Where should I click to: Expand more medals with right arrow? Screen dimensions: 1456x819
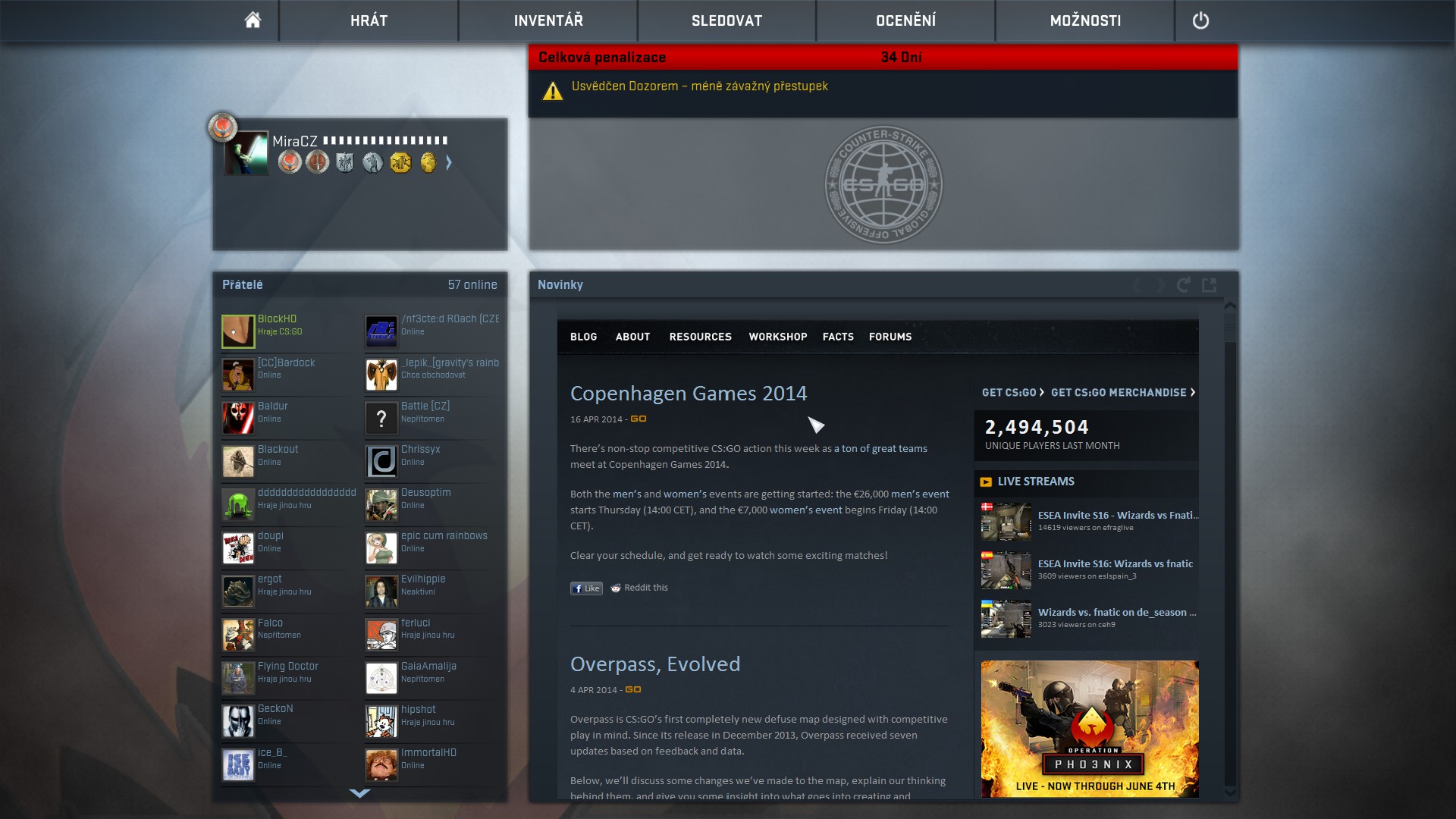click(x=449, y=162)
